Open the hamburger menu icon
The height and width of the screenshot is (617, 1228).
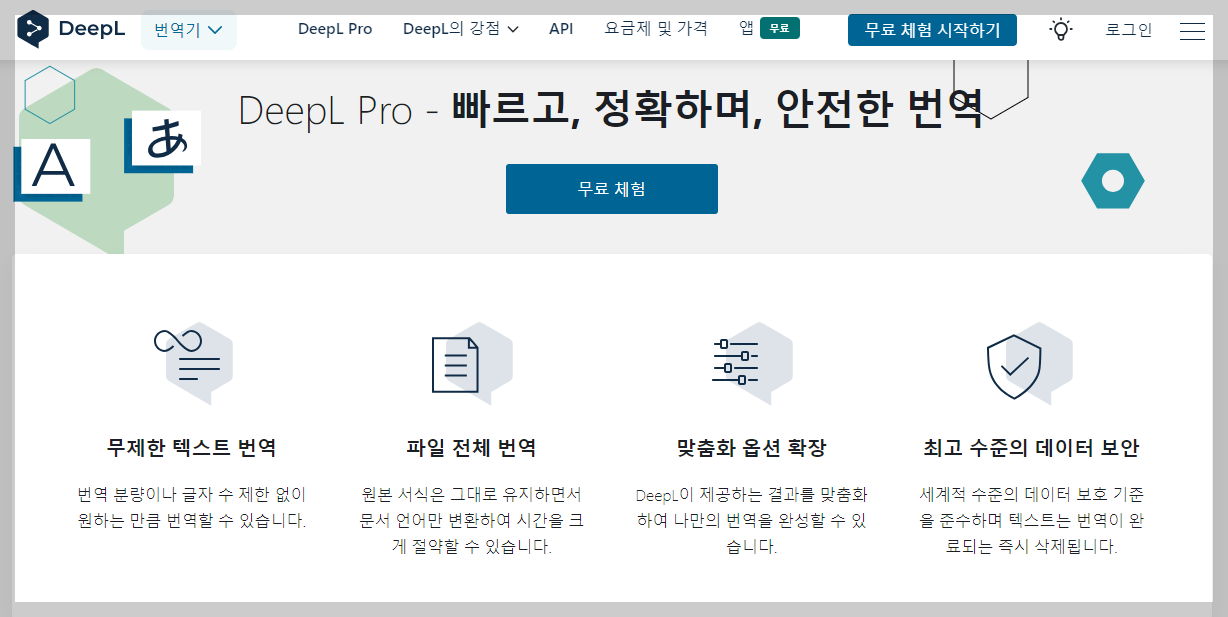pos(1192,30)
